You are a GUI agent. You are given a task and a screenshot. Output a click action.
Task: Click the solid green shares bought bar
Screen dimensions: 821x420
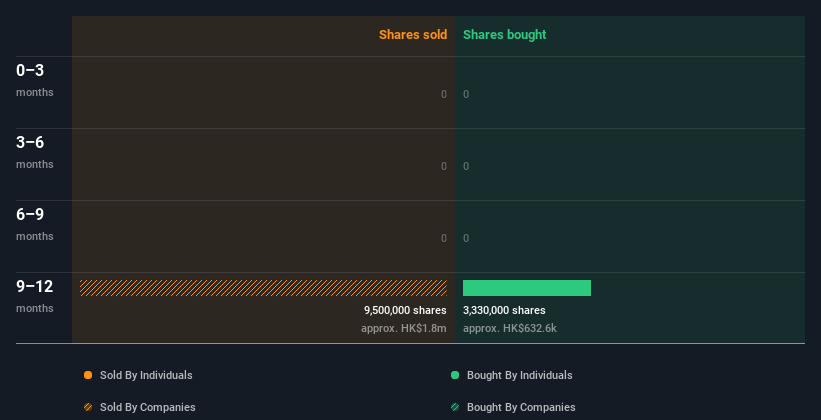527,288
